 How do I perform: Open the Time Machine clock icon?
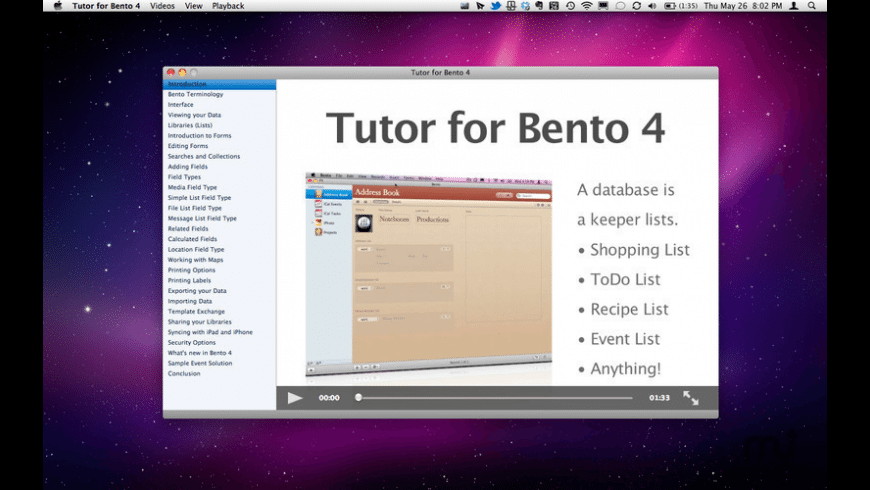[570, 6]
